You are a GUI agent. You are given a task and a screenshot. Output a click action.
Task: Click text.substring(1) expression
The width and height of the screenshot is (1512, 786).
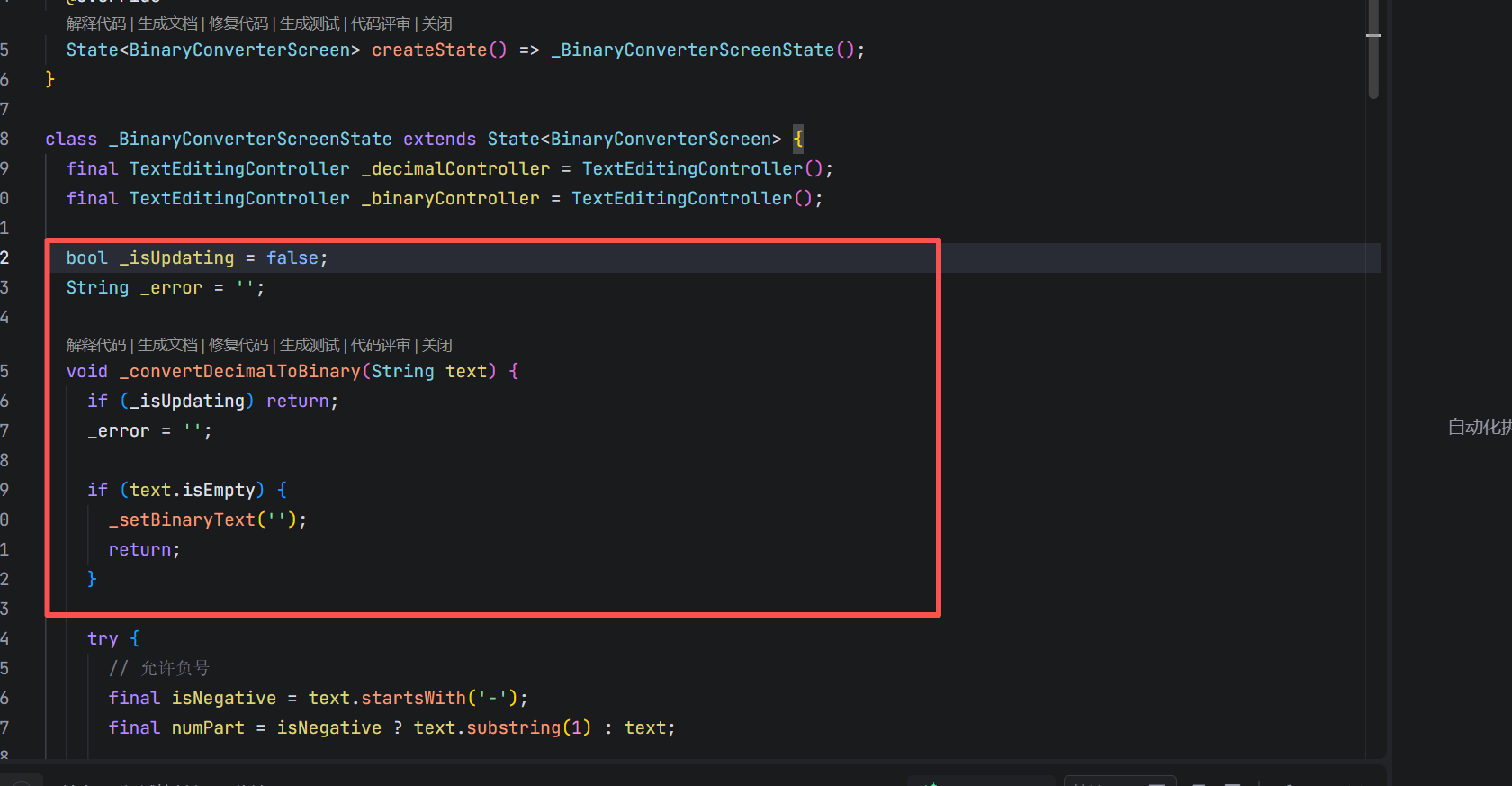coord(502,727)
